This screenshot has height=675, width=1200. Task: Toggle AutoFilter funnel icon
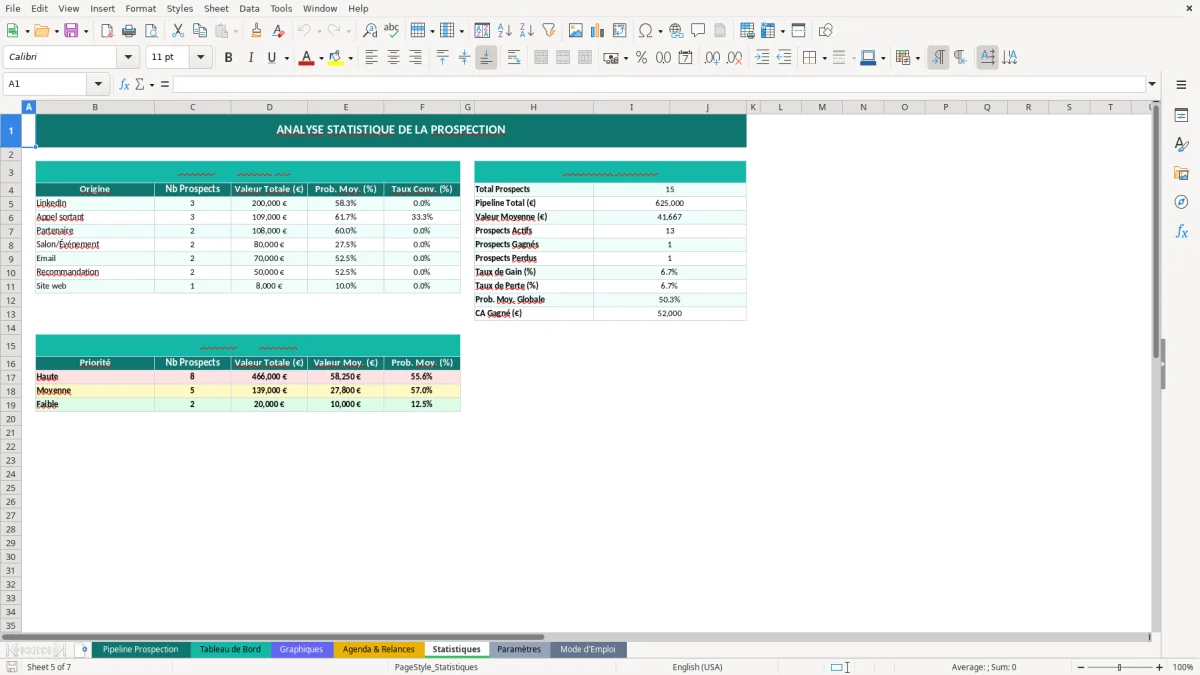click(549, 31)
